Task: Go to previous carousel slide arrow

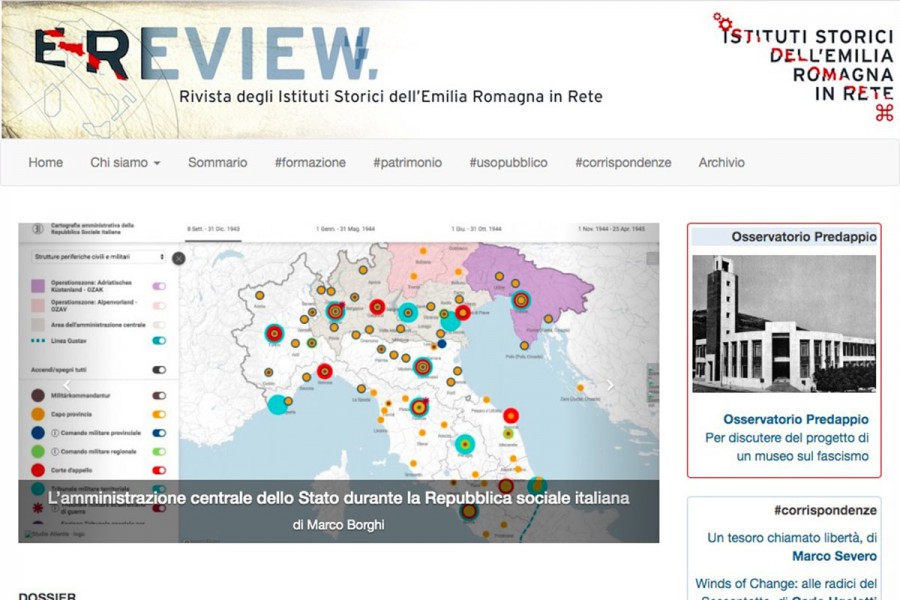Action: pos(67,385)
